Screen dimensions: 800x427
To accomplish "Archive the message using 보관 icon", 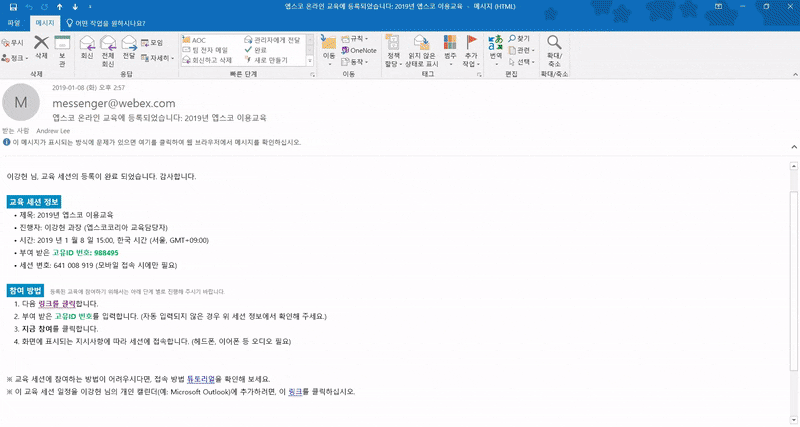I will click(x=62, y=48).
